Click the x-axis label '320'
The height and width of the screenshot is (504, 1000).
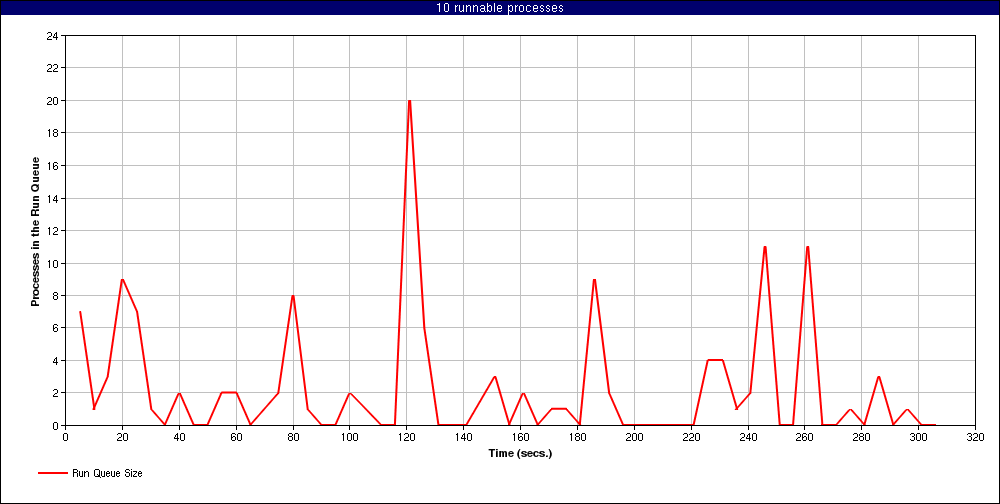point(975,437)
